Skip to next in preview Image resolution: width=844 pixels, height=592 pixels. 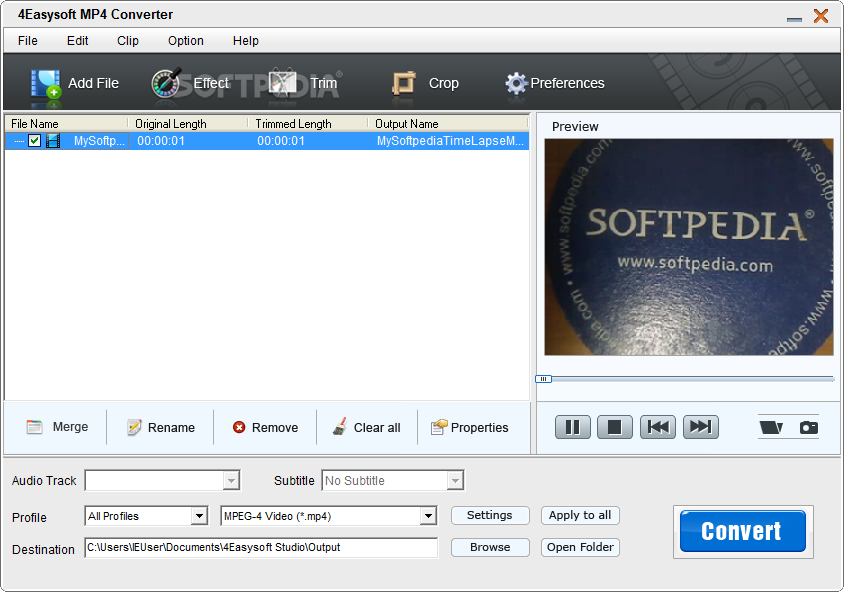point(701,427)
